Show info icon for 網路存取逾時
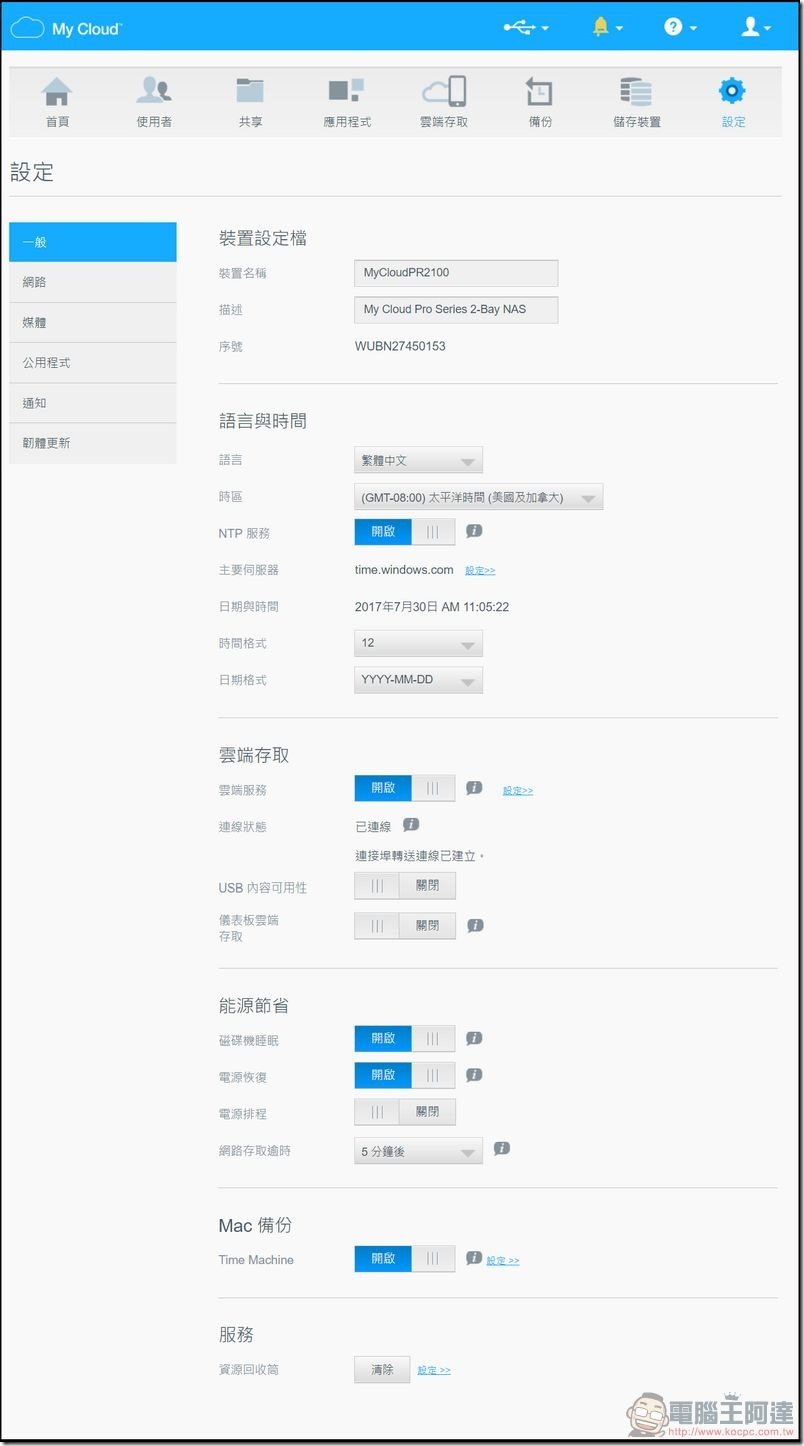Image resolution: width=804 pixels, height=1446 pixels. (503, 1148)
